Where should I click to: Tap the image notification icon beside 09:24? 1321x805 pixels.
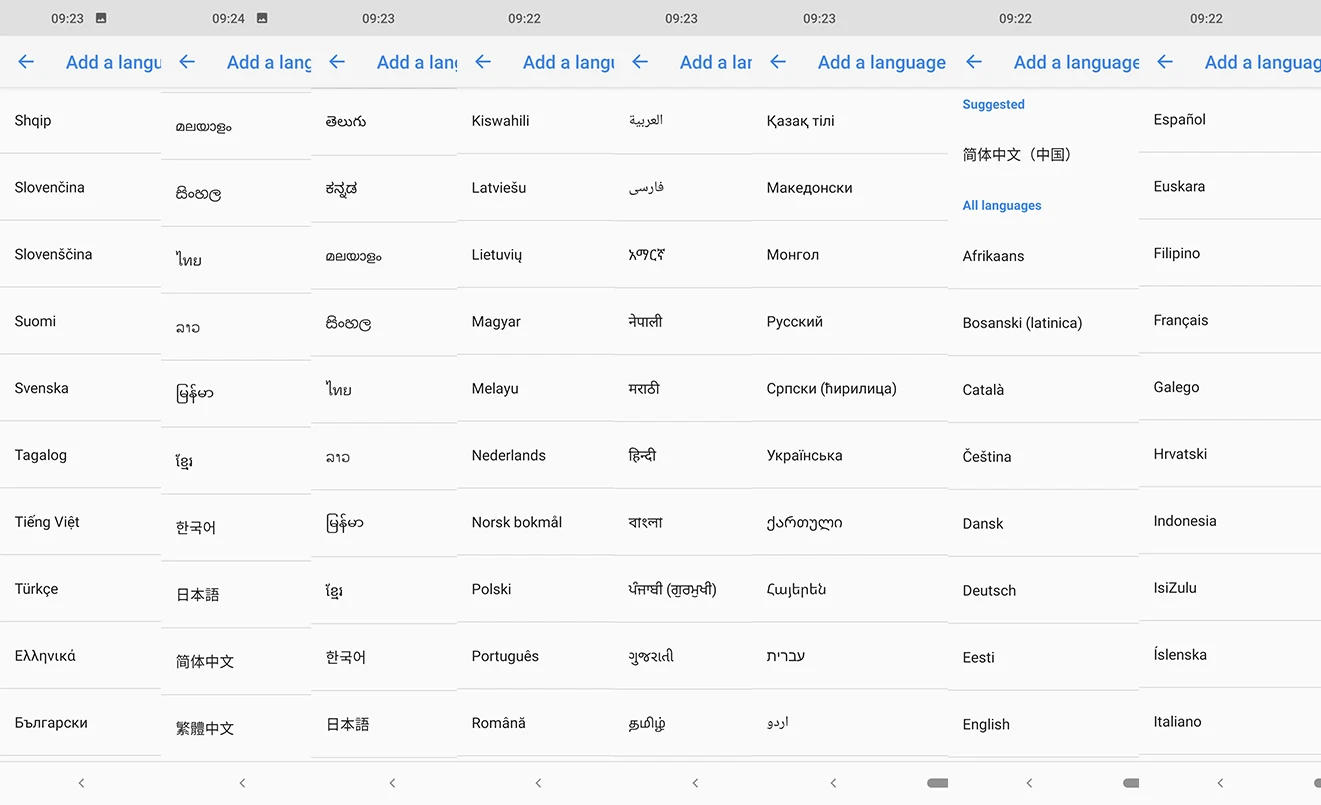262,18
